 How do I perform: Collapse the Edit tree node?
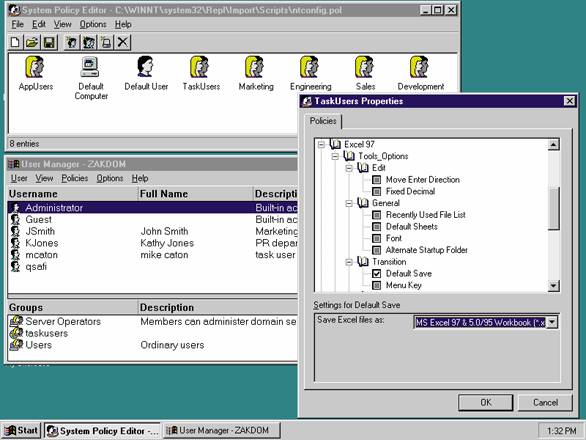(x=349, y=168)
